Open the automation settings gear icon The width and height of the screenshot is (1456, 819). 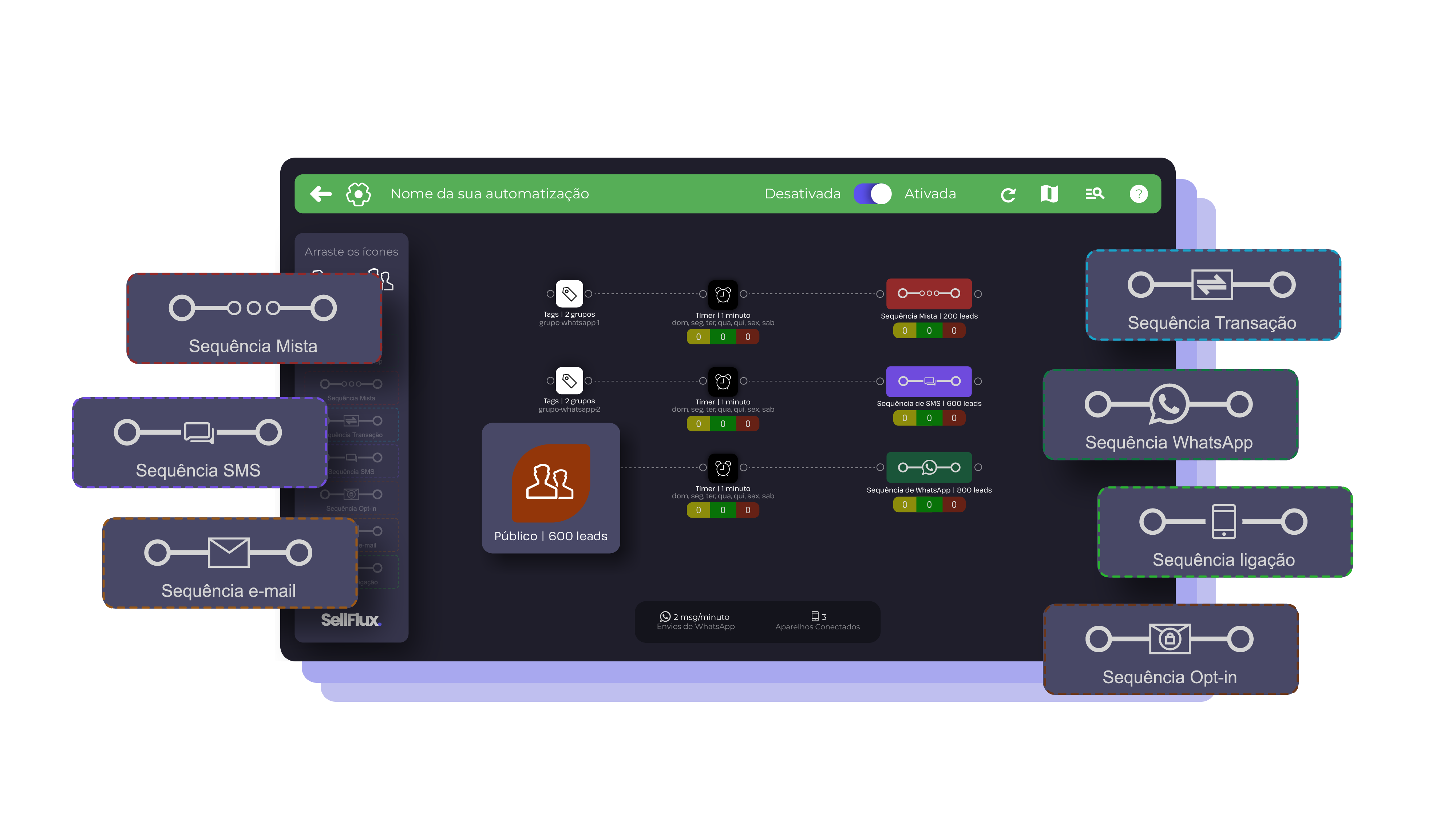(x=358, y=194)
